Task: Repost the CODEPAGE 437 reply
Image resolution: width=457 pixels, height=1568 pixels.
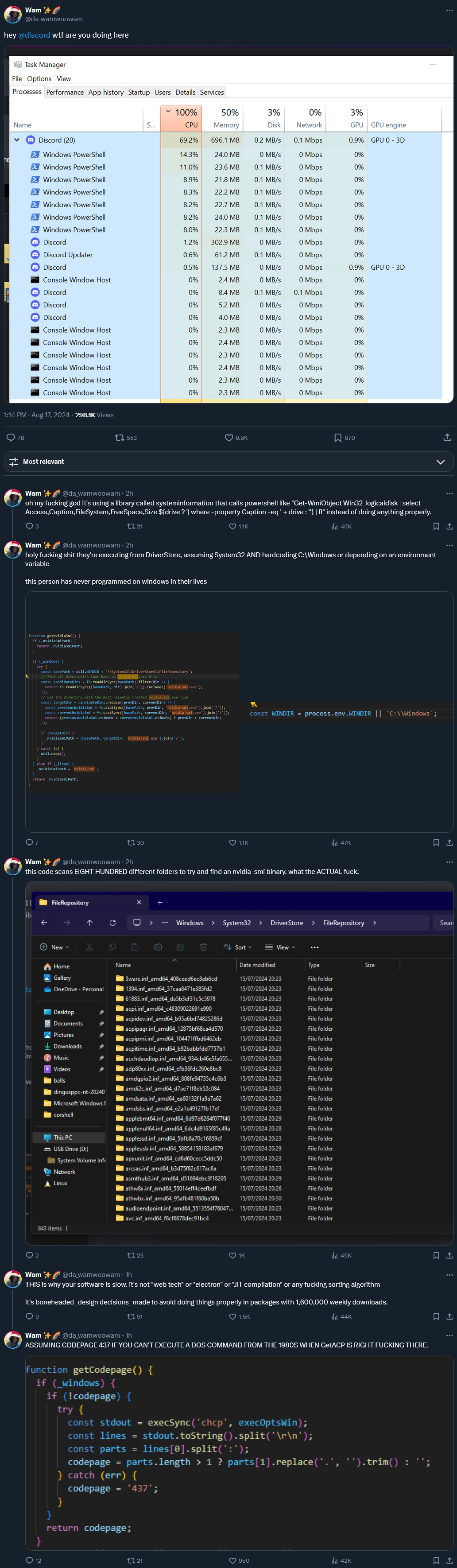Action: pyautogui.click(x=135, y=1561)
